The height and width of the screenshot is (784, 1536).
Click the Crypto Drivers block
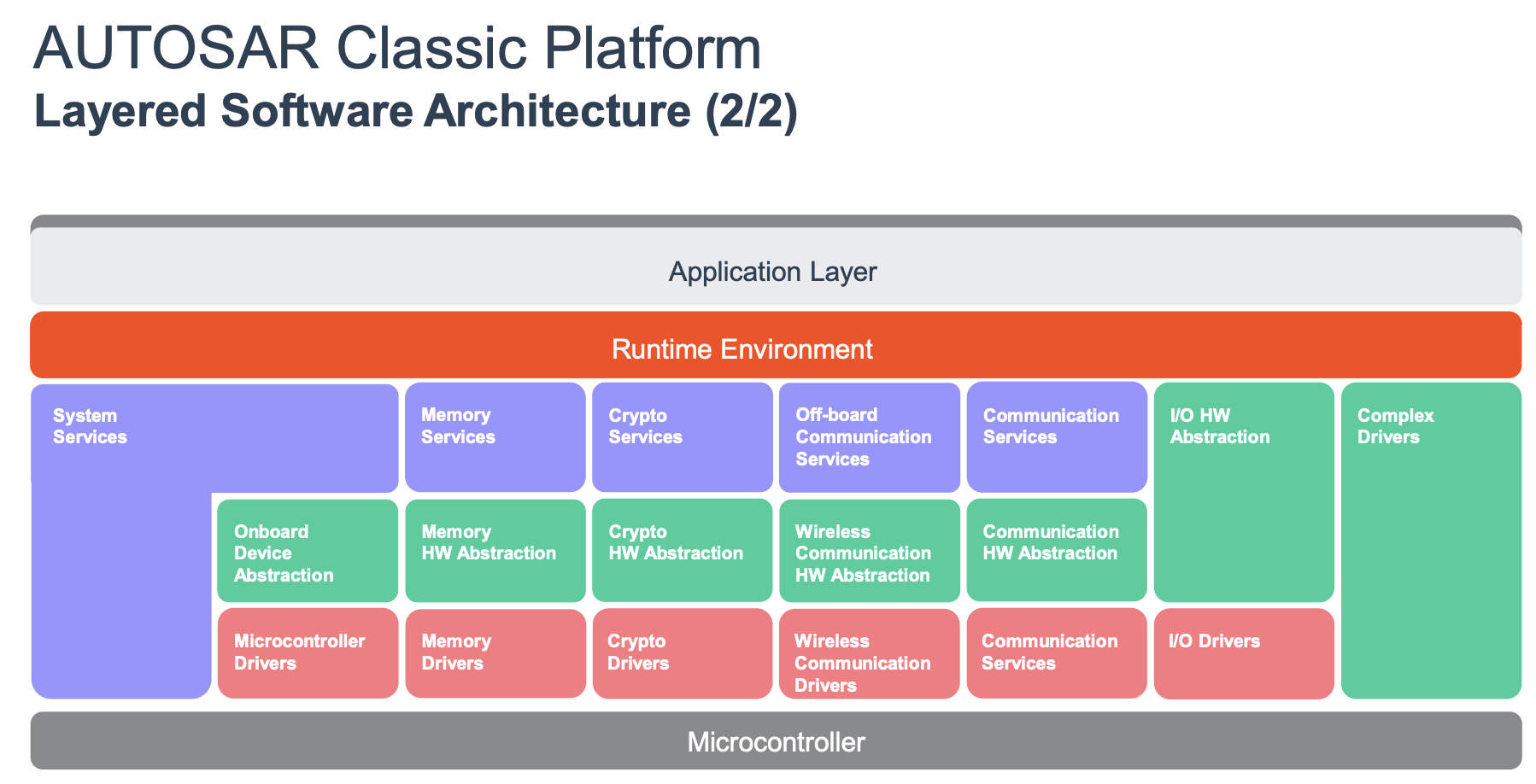pyautogui.click(x=683, y=653)
